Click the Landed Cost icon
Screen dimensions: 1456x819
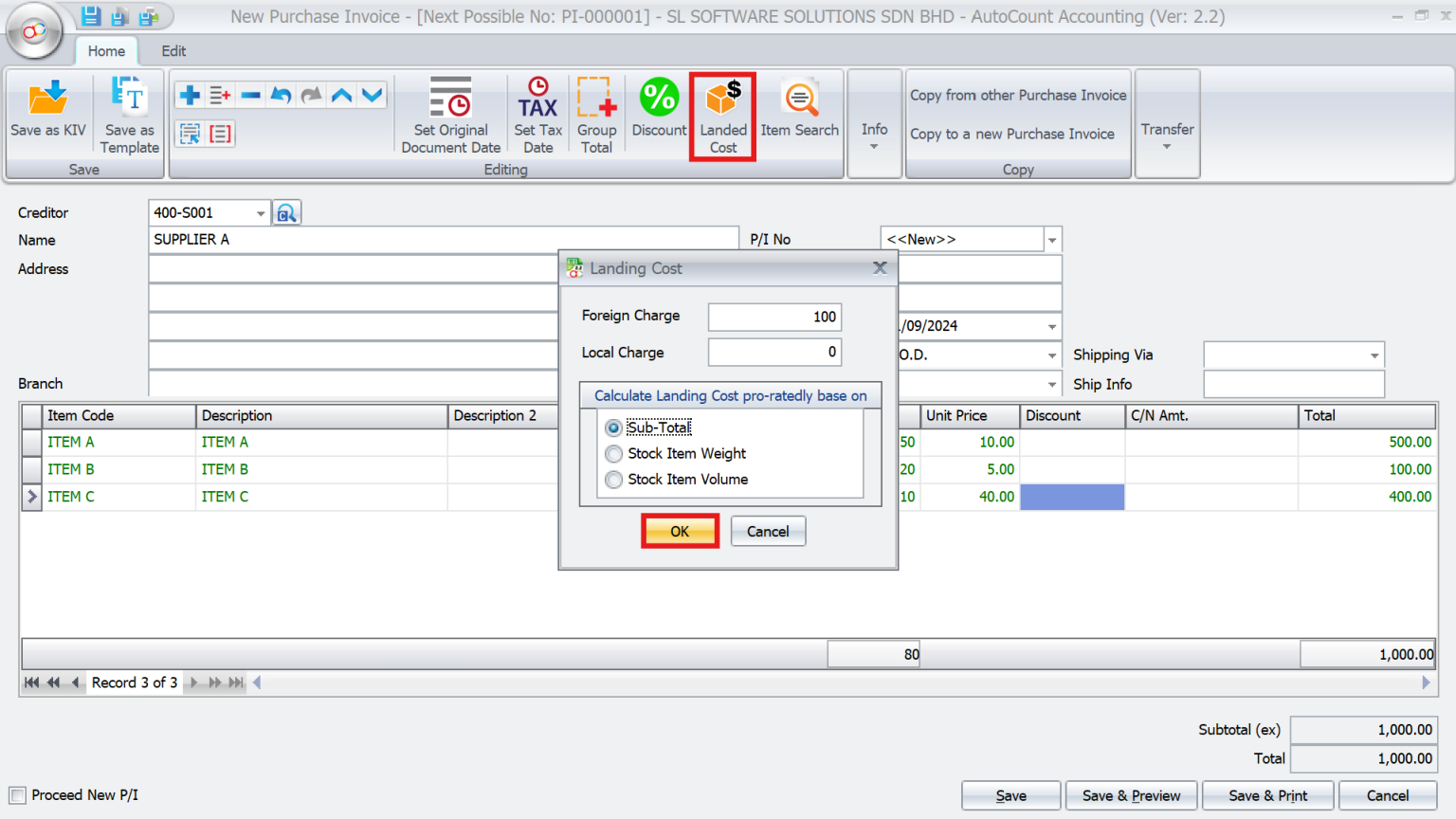[722, 117]
